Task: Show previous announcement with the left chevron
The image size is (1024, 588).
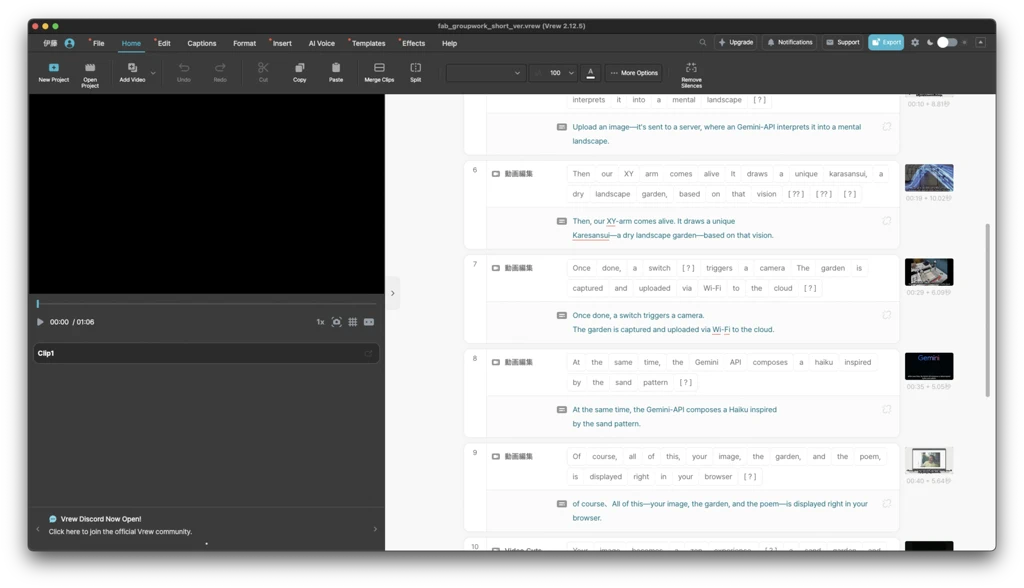Action: (38, 529)
